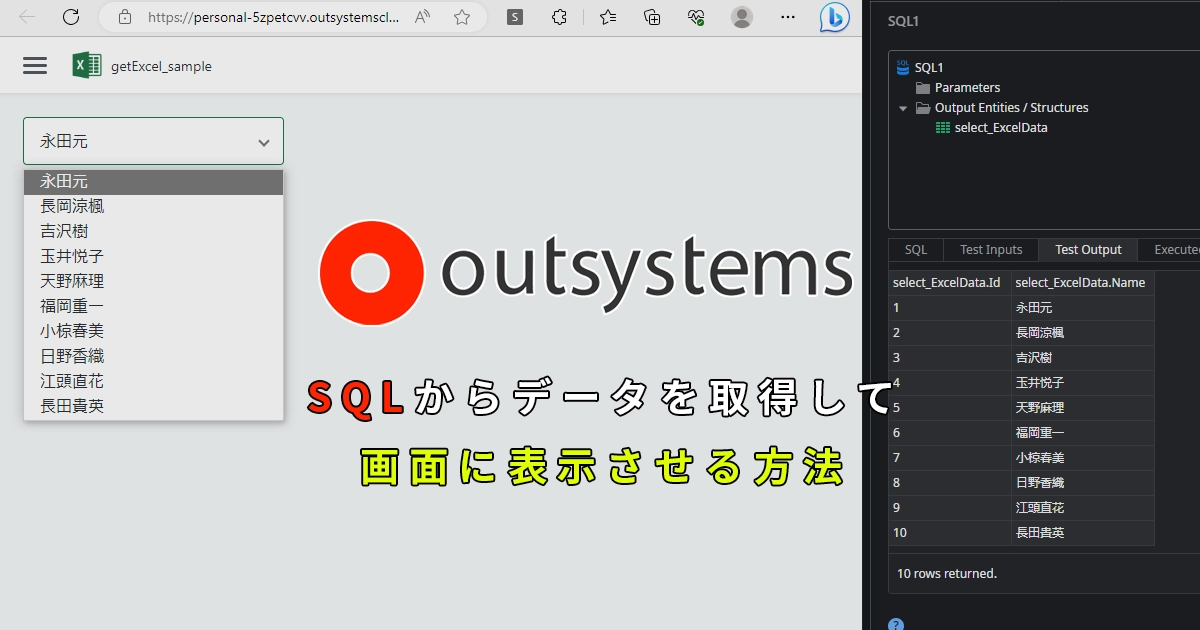1200x630 pixels.
Task: Click the Parameters folder icon
Action: pyautogui.click(x=923, y=88)
